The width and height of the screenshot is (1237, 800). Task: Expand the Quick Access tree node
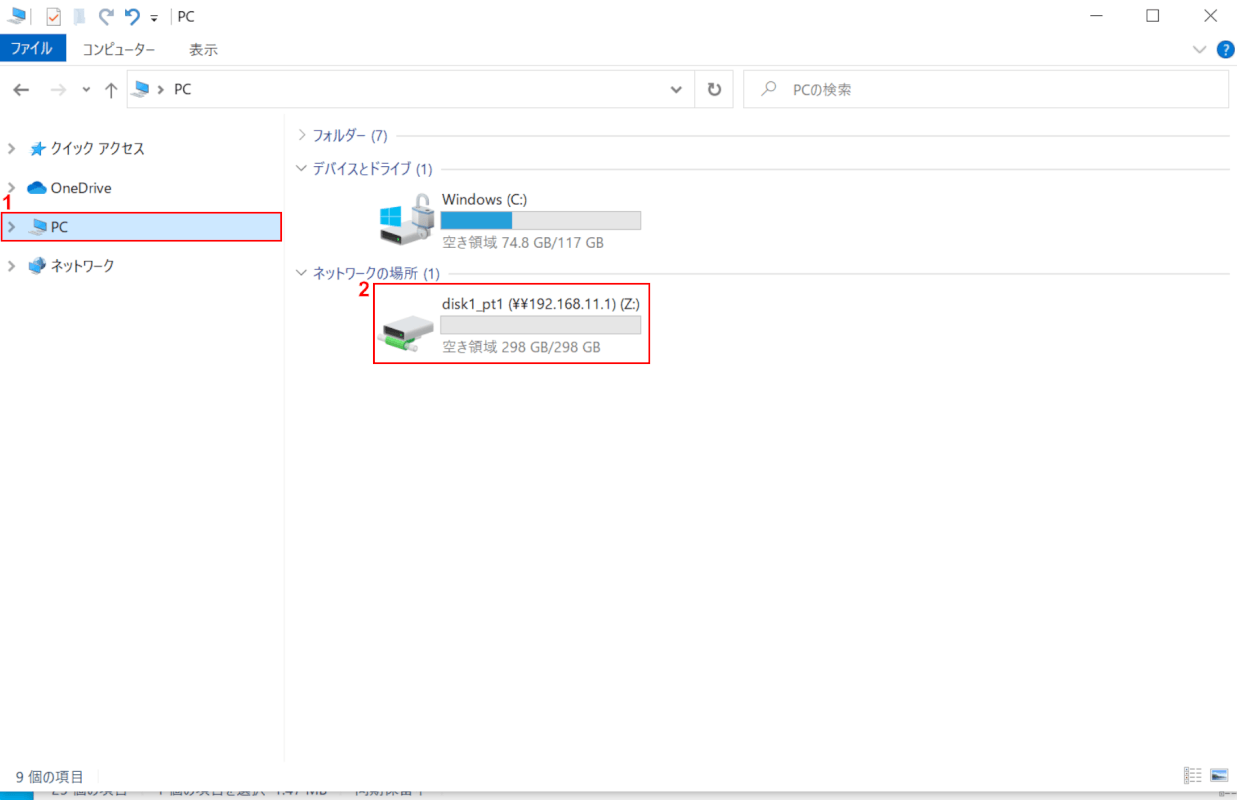(12, 149)
